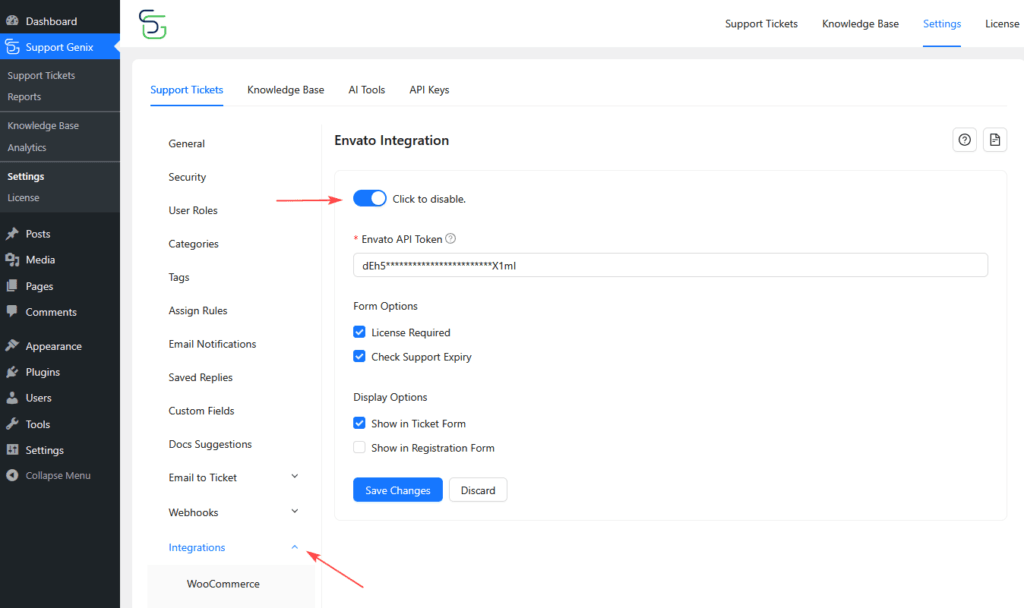Click the Save Changes button

[x=397, y=489]
